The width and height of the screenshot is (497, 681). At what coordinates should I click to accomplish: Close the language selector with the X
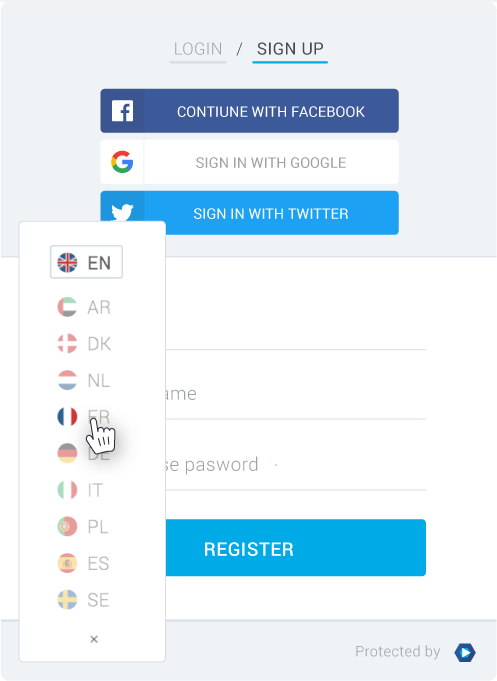pyautogui.click(x=94, y=639)
